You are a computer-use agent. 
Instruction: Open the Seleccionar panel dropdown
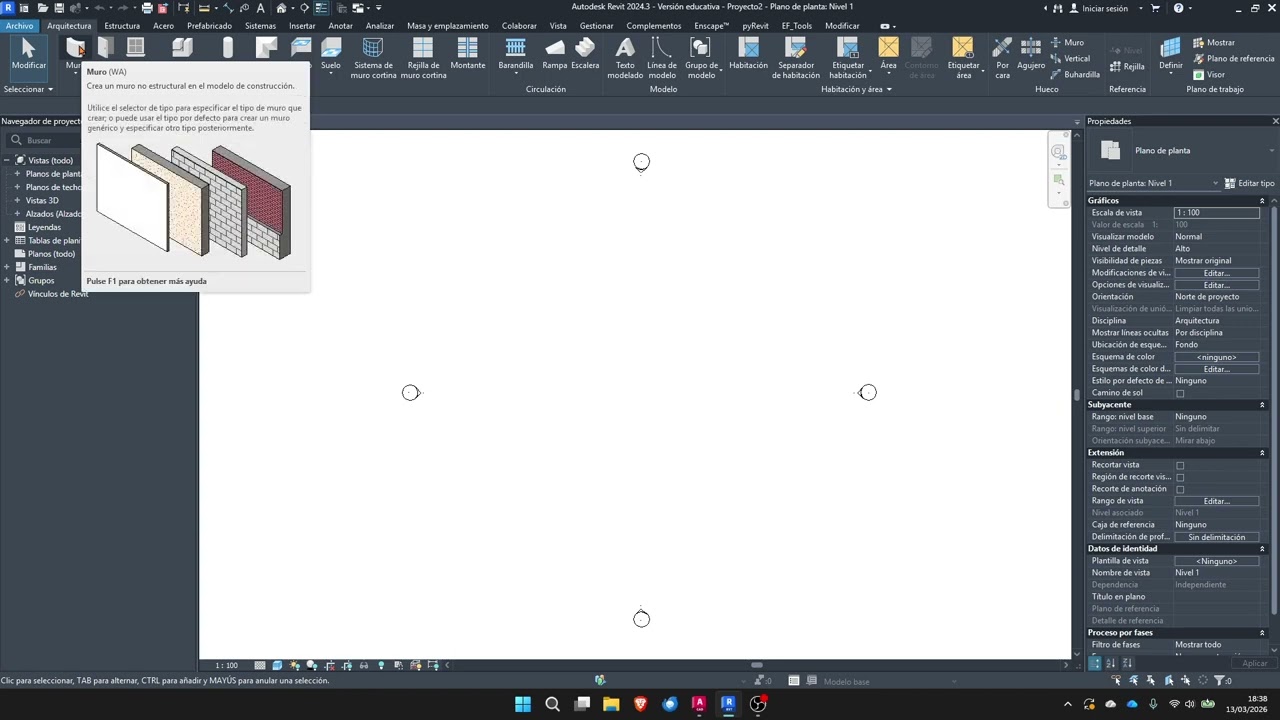point(28,89)
